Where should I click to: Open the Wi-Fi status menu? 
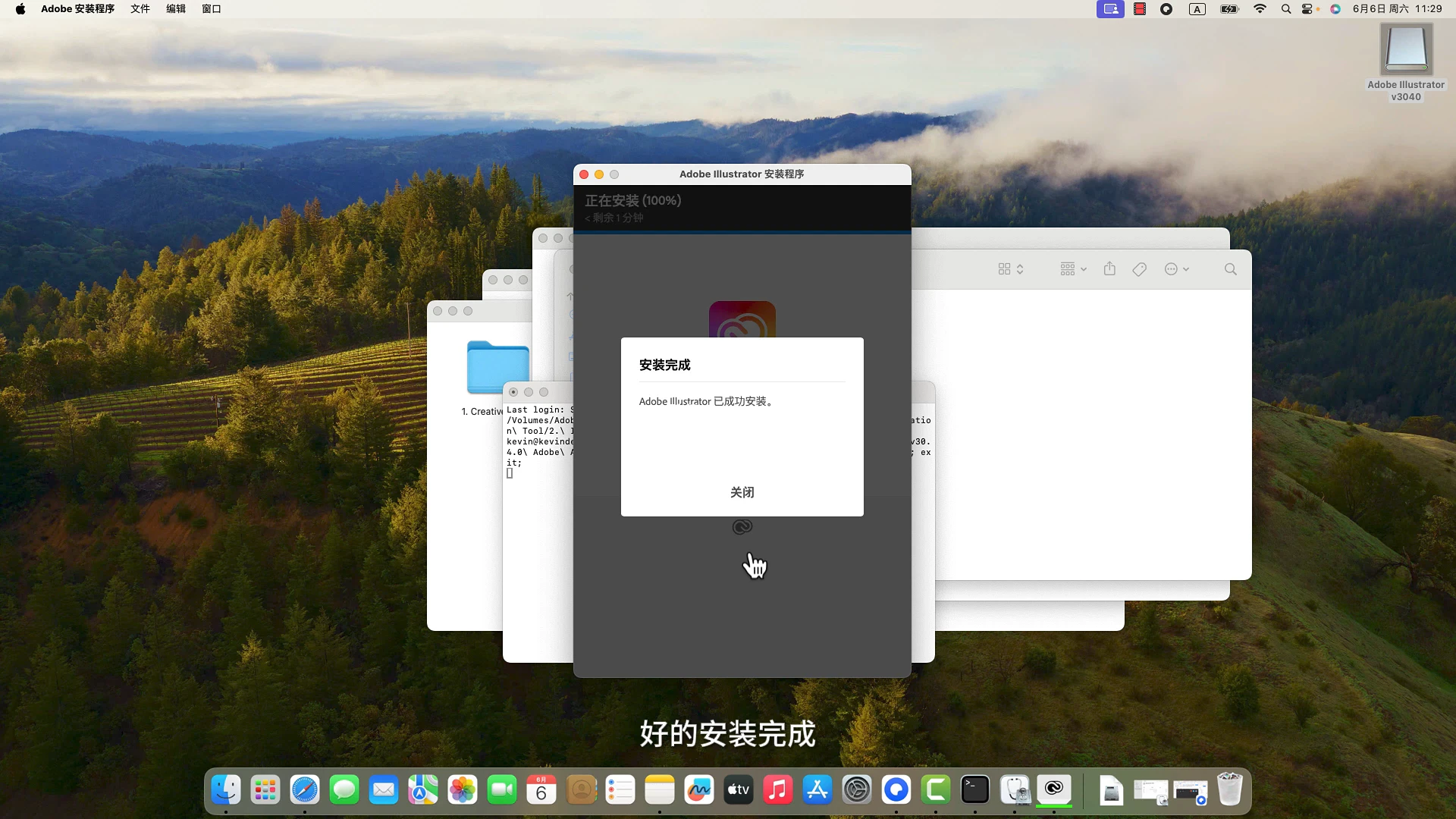tap(1260, 9)
